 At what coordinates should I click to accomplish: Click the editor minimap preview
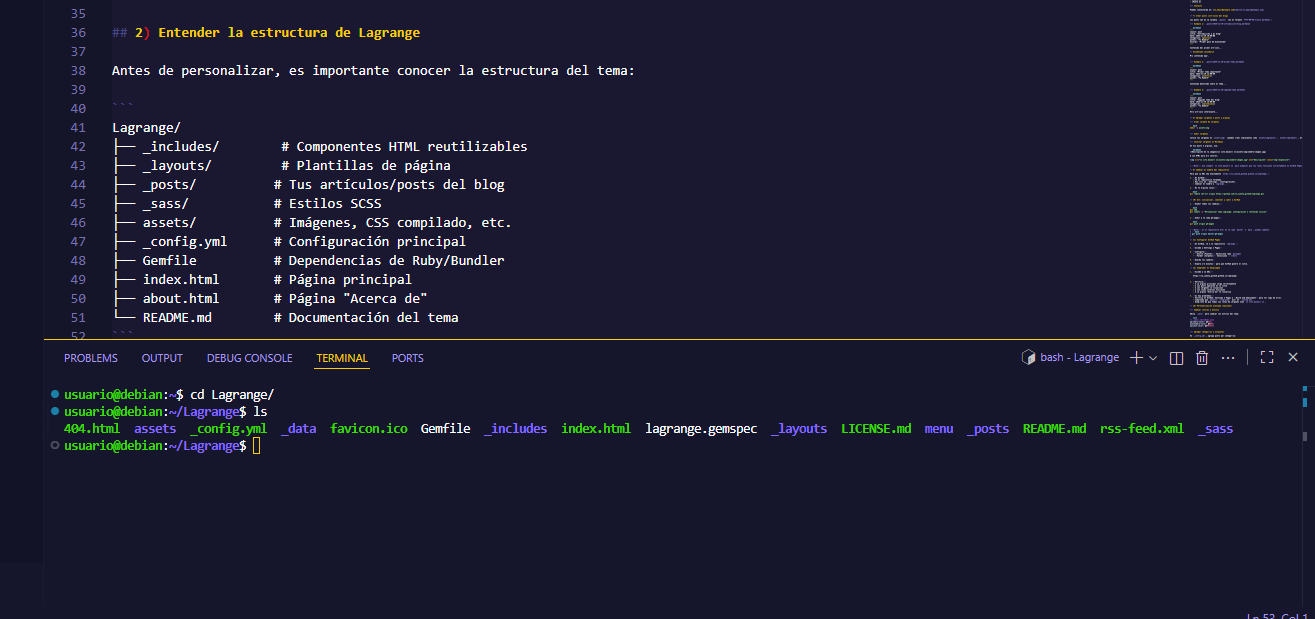(1240, 170)
